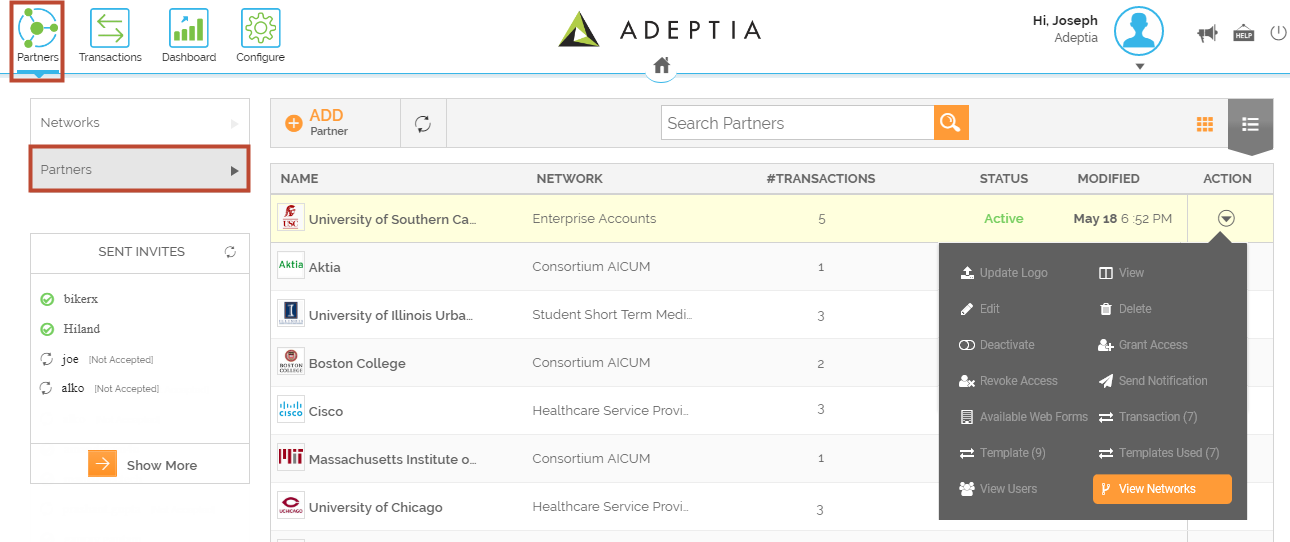Focus the Search Partners input field

pyautogui.click(x=797, y=123)
